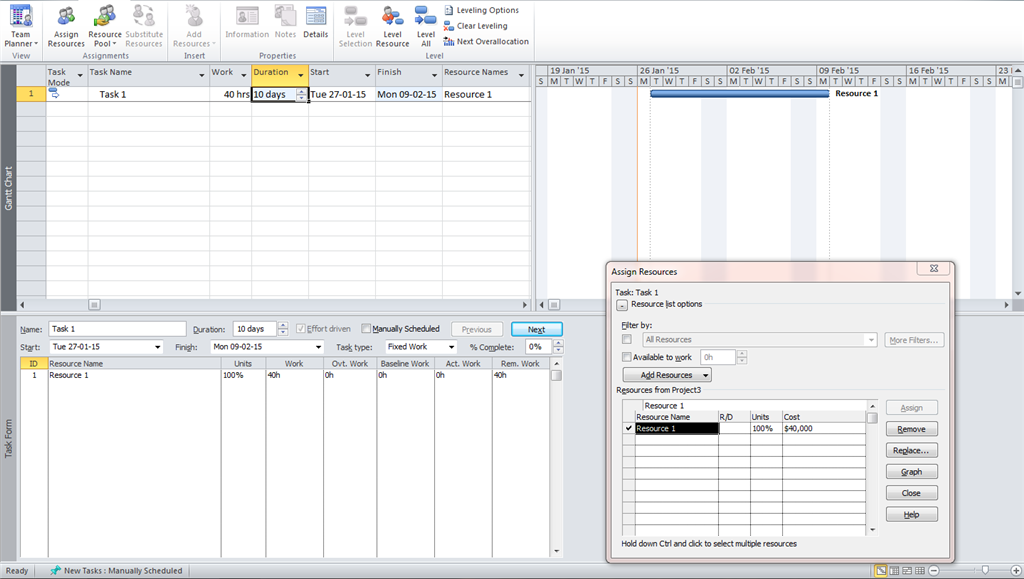Open the Finish column filter dropdown

(434, 76)
